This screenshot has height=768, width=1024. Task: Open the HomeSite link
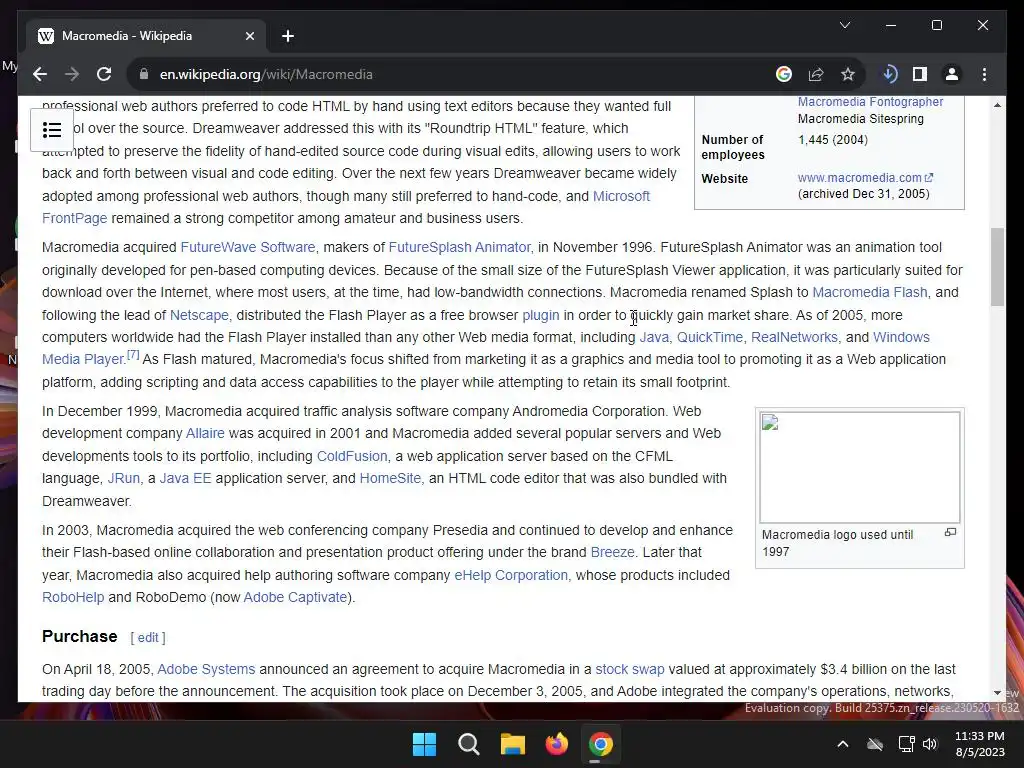pos(390,479)
